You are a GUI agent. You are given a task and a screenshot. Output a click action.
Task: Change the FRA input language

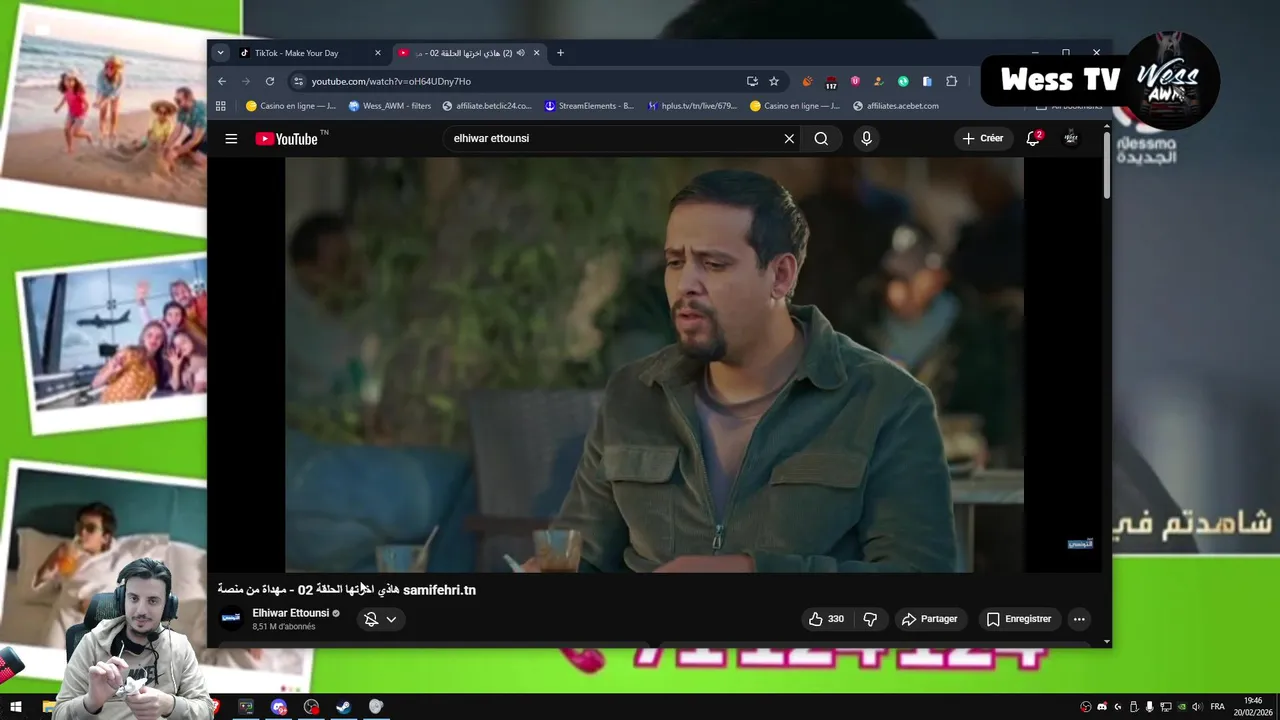pyautogui.click(x=1217, y=707)
